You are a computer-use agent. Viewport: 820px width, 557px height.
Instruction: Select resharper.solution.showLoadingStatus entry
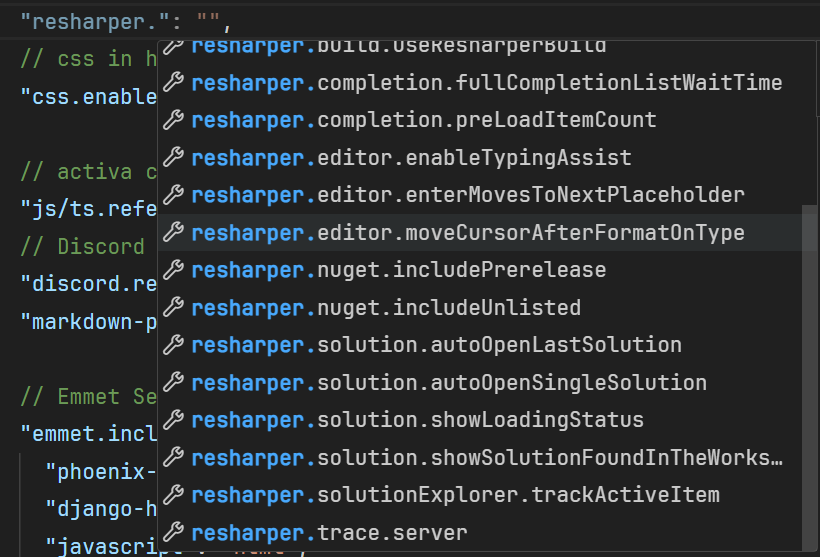[x=480, y=420]
